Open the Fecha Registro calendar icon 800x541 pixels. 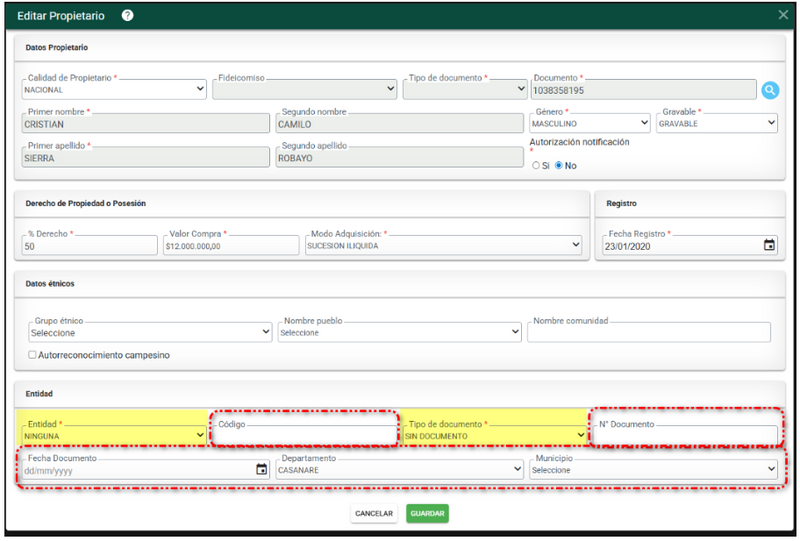769,245
